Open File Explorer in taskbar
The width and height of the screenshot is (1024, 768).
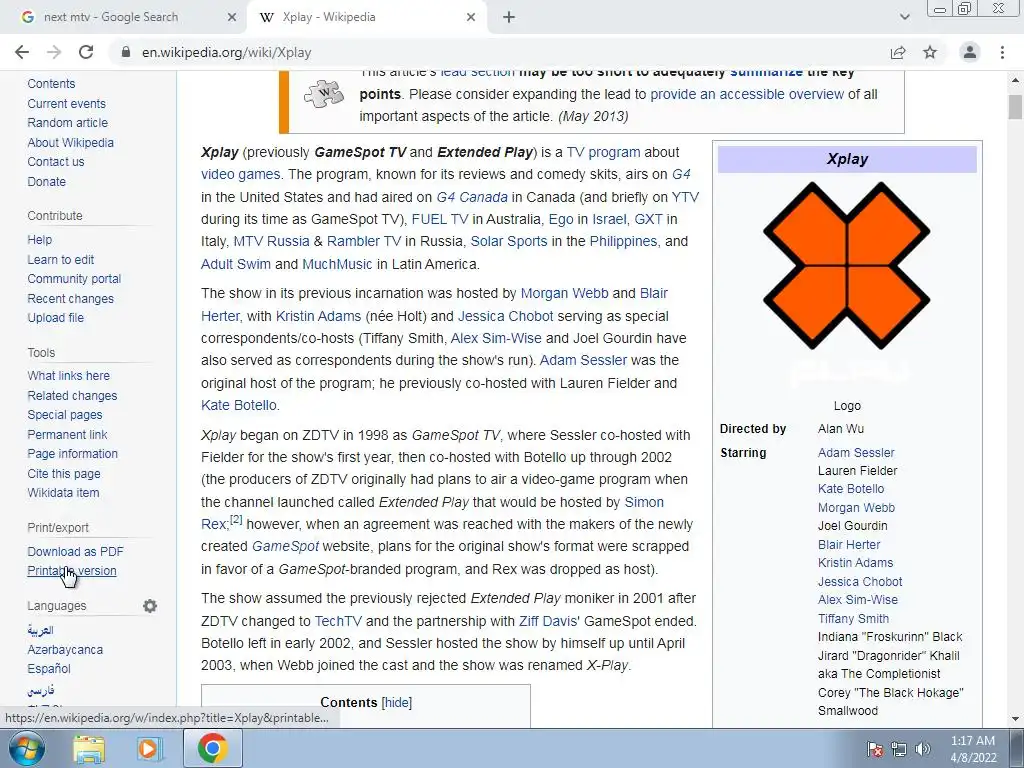tap(89, 749)
